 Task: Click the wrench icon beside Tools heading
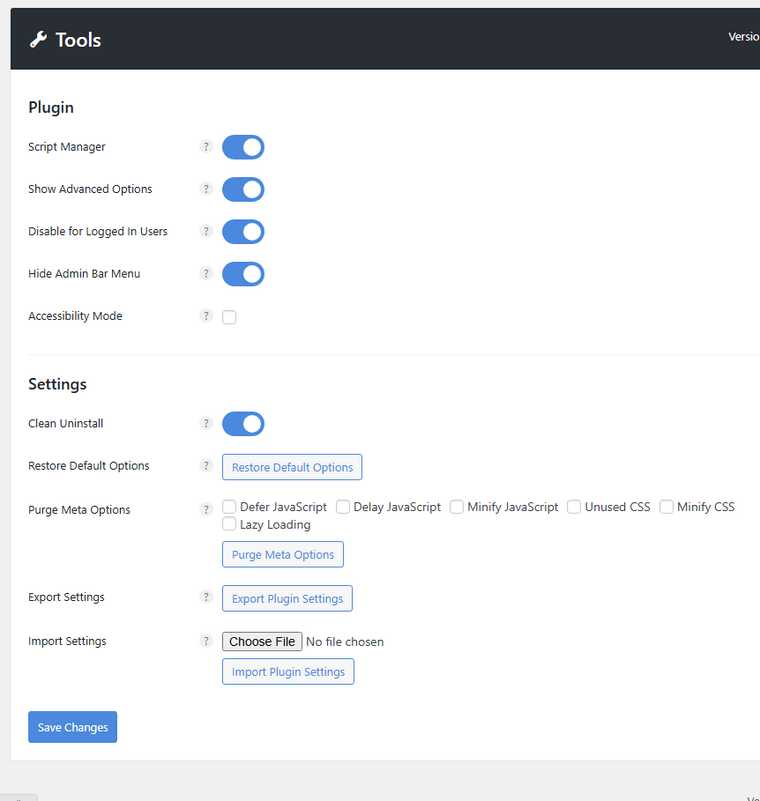(38, 39)
